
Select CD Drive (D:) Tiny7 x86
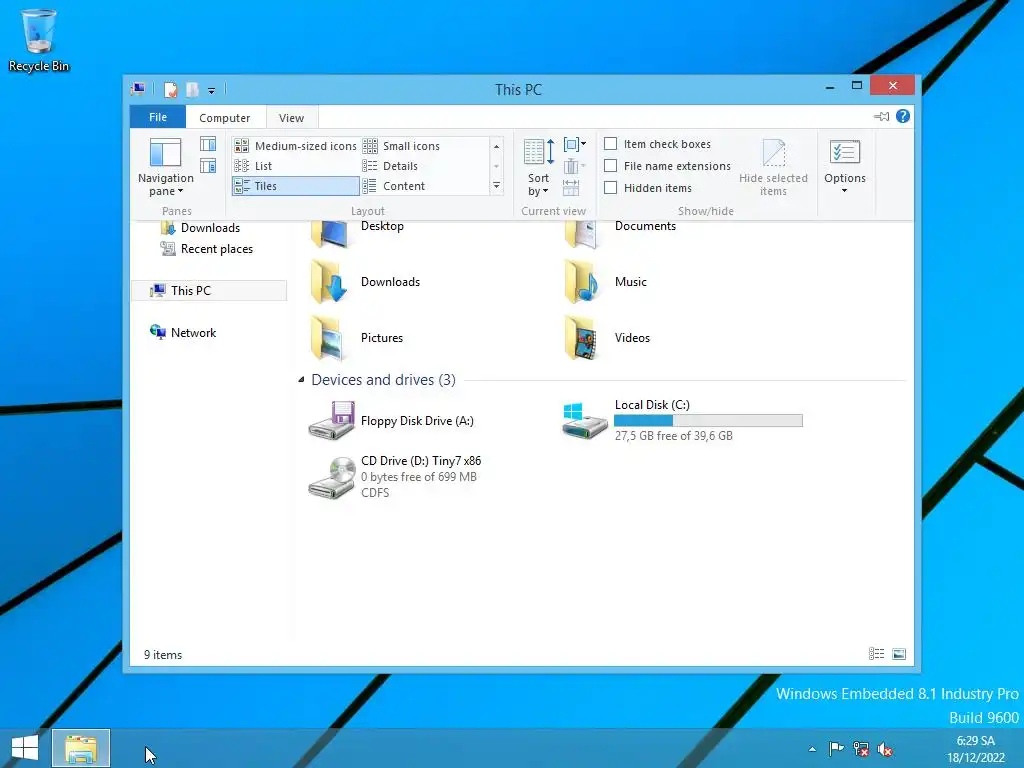point(395,477)
